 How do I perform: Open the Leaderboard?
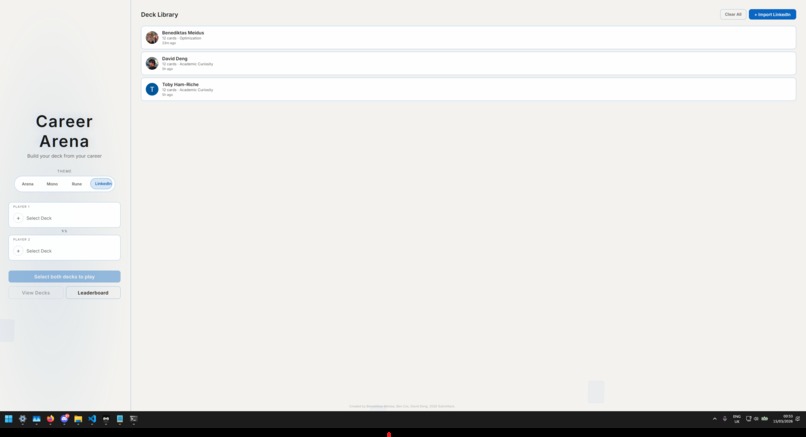[x=93, y=293]
